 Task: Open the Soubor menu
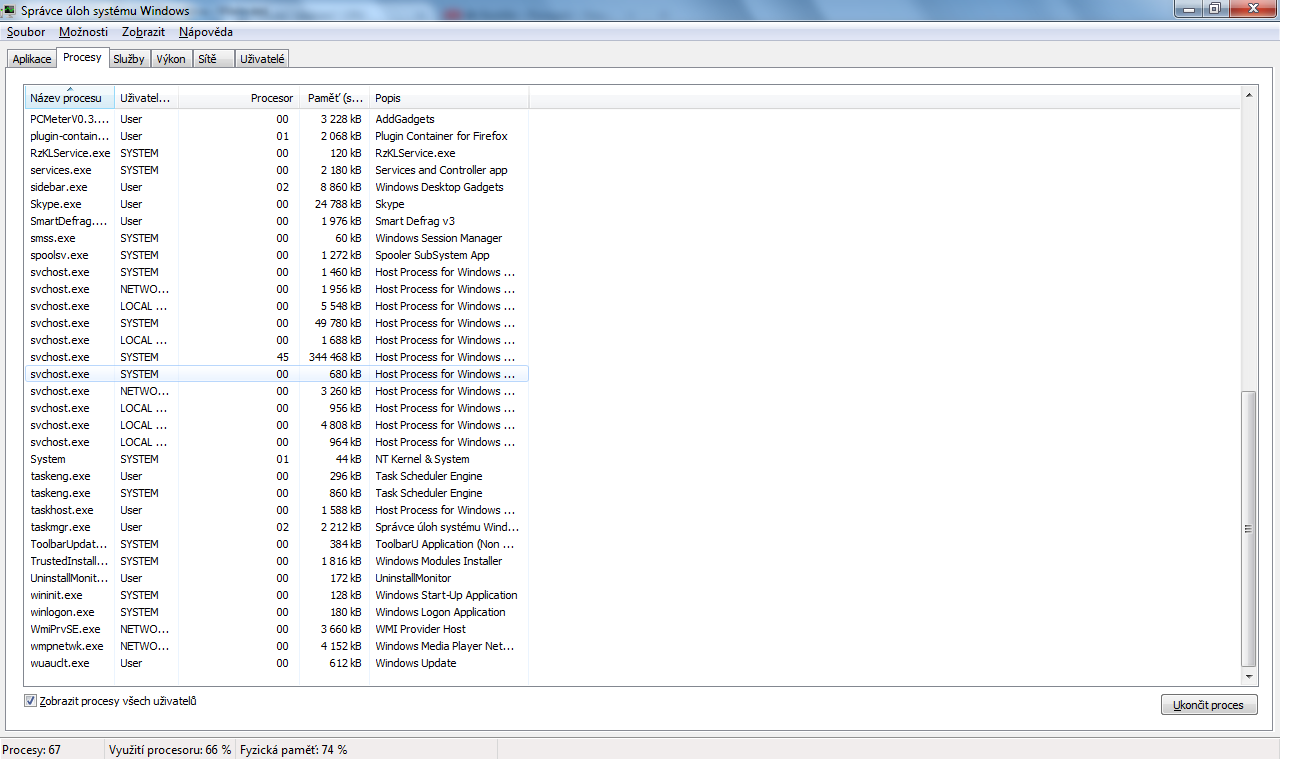(x=26, y=32)
